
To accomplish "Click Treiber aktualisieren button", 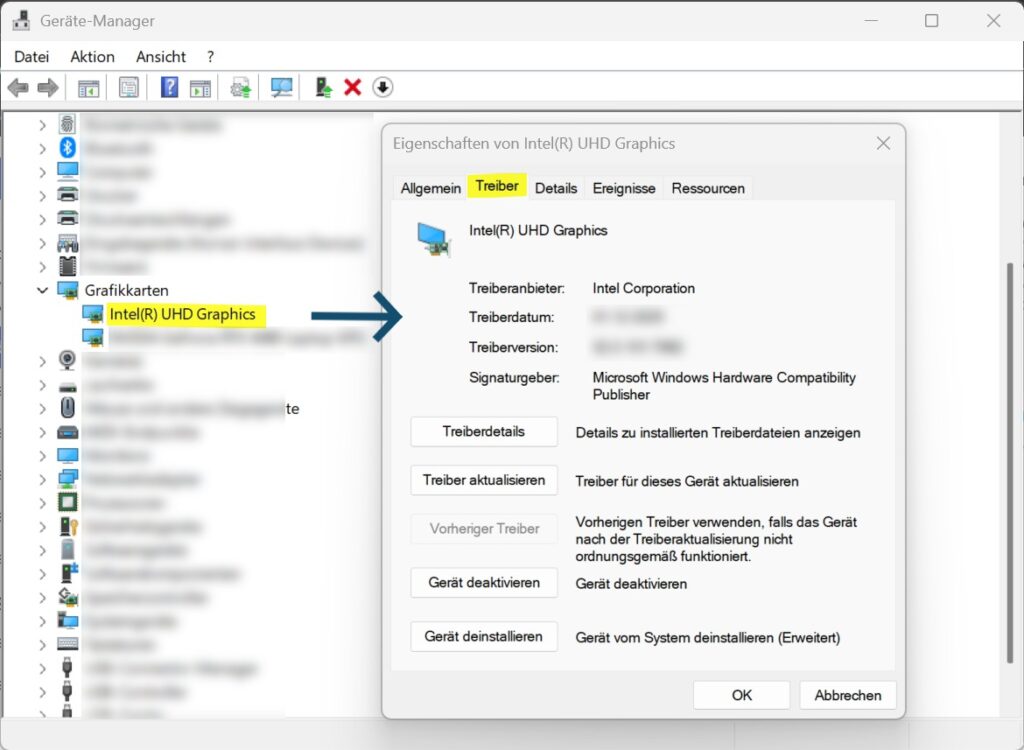I will (484, 480).
